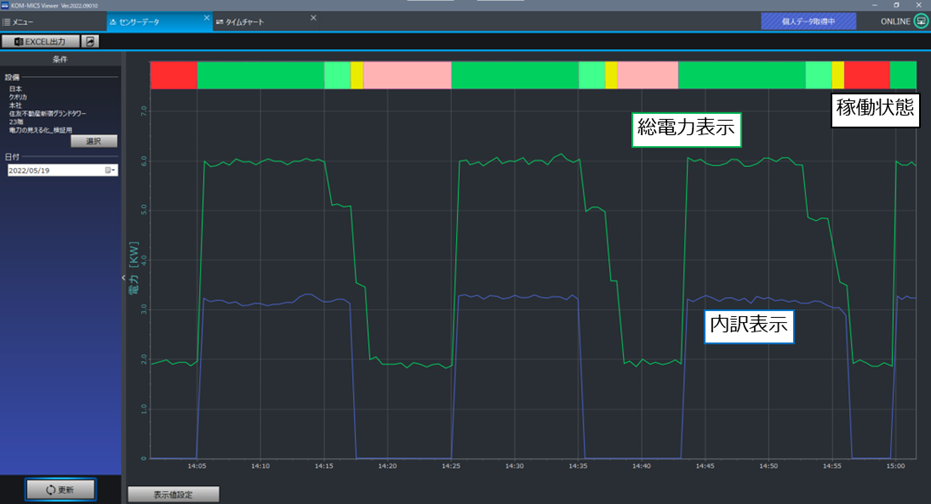Click the share/export arrow icon beside EXCEL出力
931x504 pixels.
[x=90, y=42]
